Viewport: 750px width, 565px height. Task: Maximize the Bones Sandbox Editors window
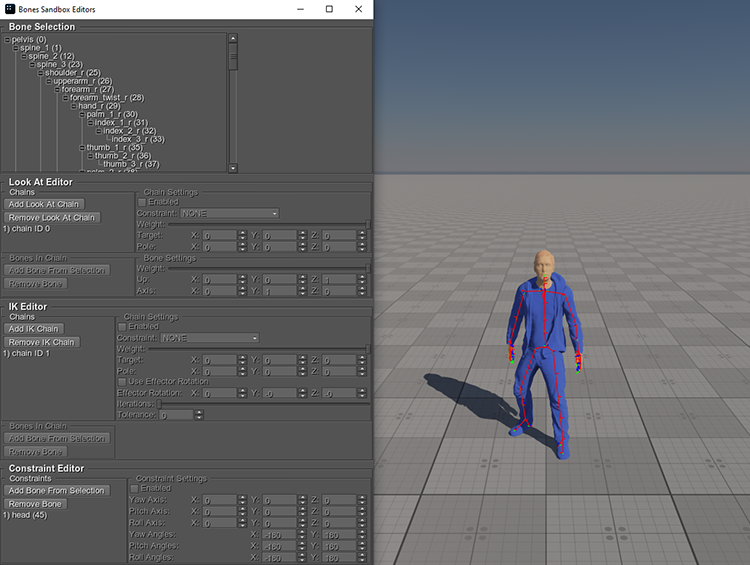329,9
